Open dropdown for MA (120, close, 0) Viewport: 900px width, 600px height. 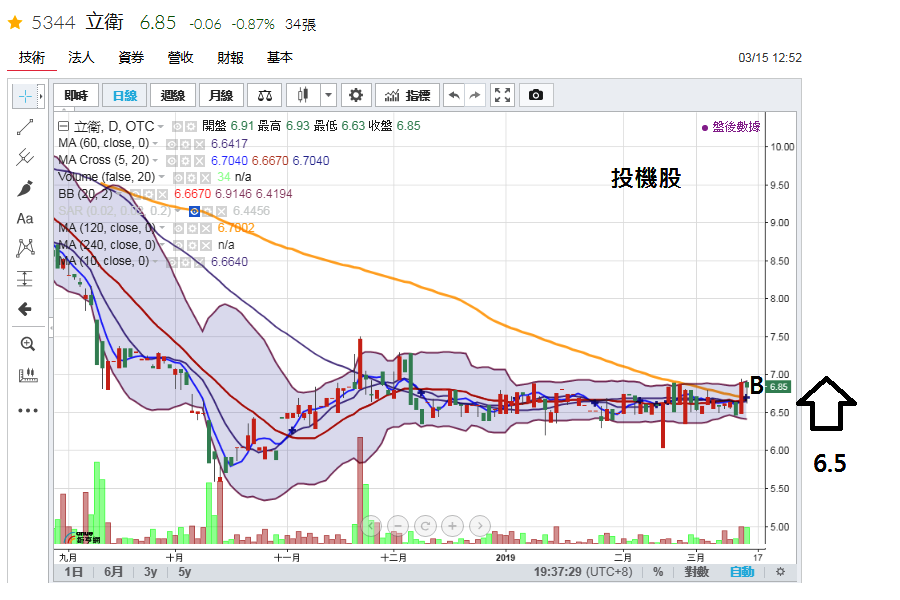point(162,228)
